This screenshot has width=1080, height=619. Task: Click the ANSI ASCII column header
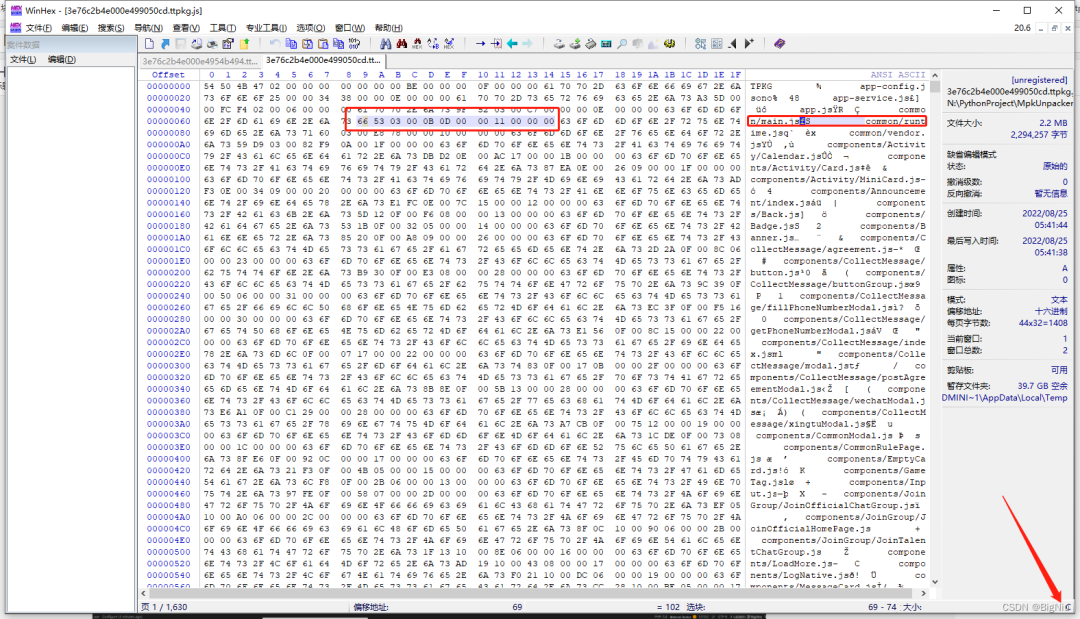click(897, 74)
